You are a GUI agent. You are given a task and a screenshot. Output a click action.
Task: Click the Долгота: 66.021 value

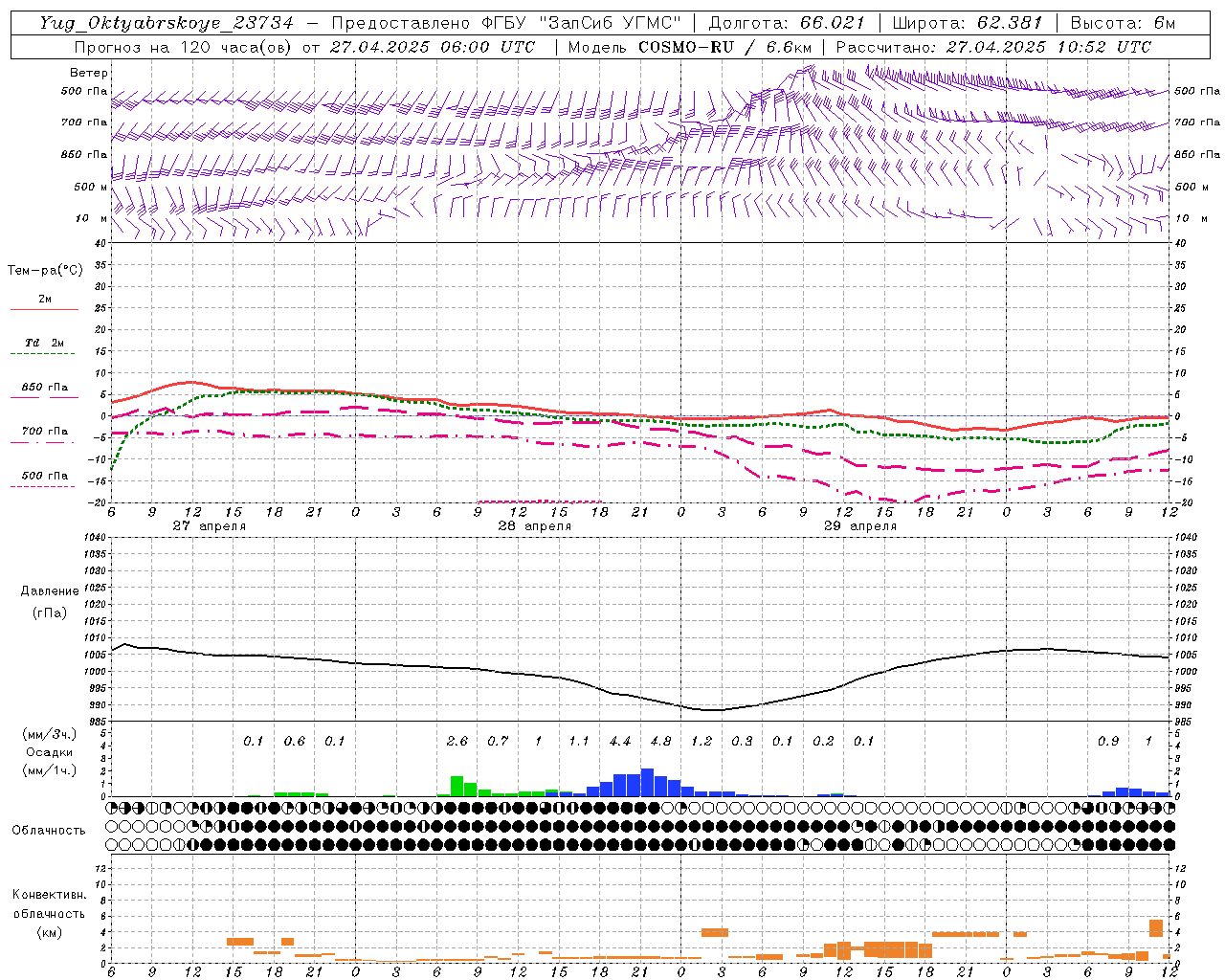click(x=787, y=23)
